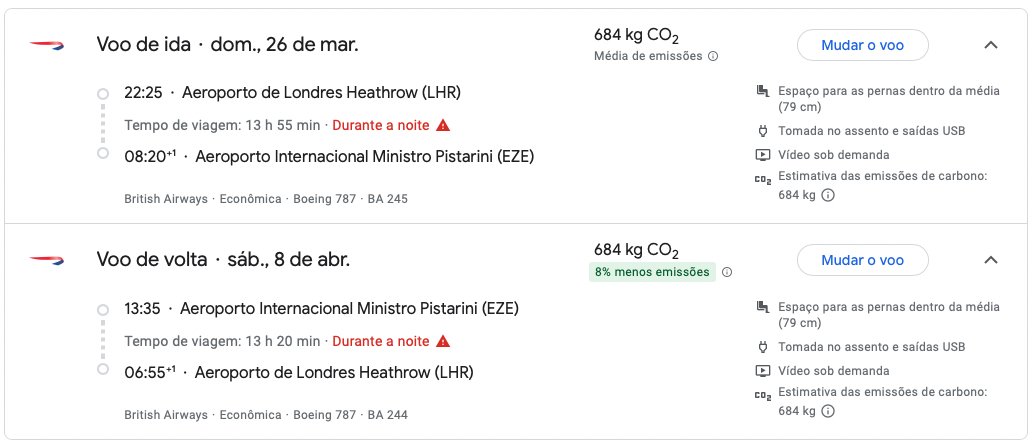Screen dimensions: 1034x446
Task: Change the outbound flight with Mudar o voo
Action: pyautogui.click(x=863, y=46)
